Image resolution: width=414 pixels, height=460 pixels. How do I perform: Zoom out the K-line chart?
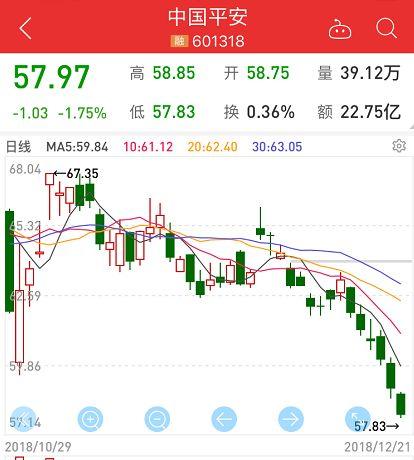157,419
